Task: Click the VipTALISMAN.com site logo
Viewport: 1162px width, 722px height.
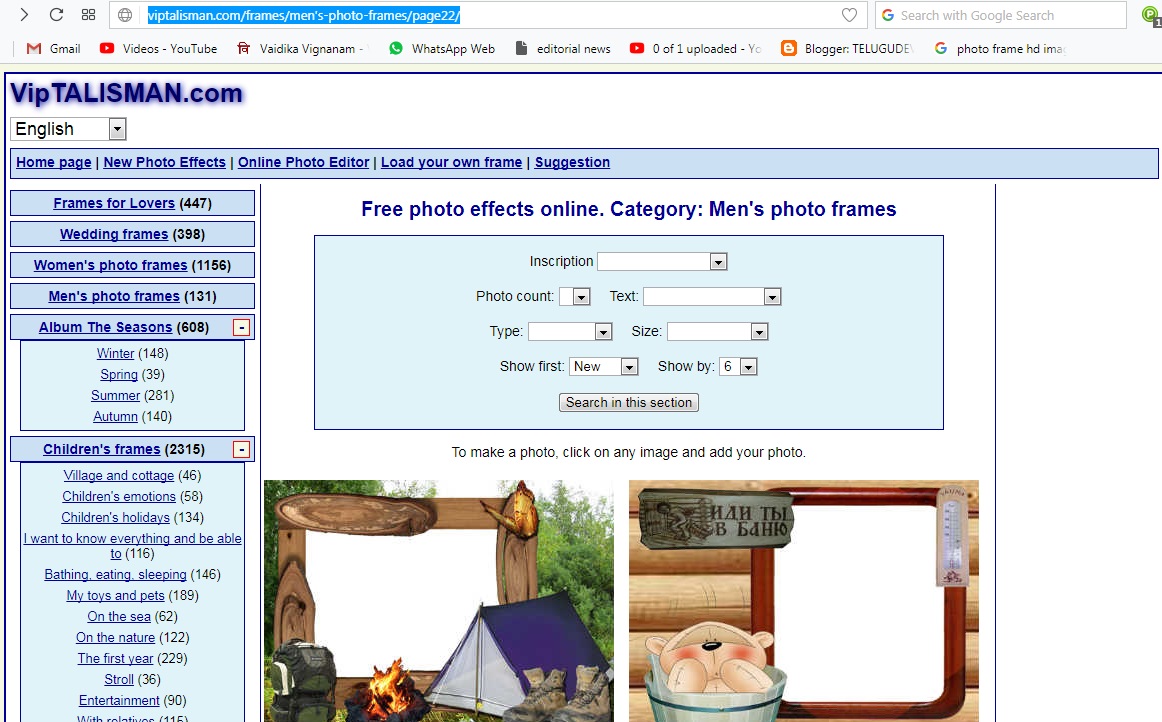Action: coord(127,93)
